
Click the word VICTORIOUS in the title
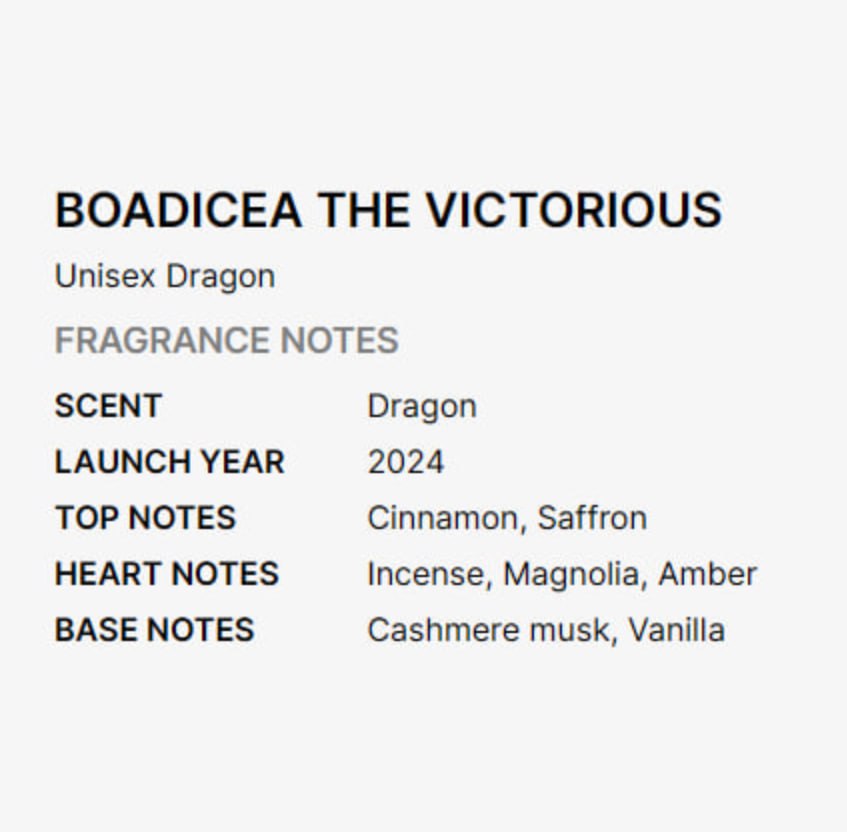click(x=573, y=211)
